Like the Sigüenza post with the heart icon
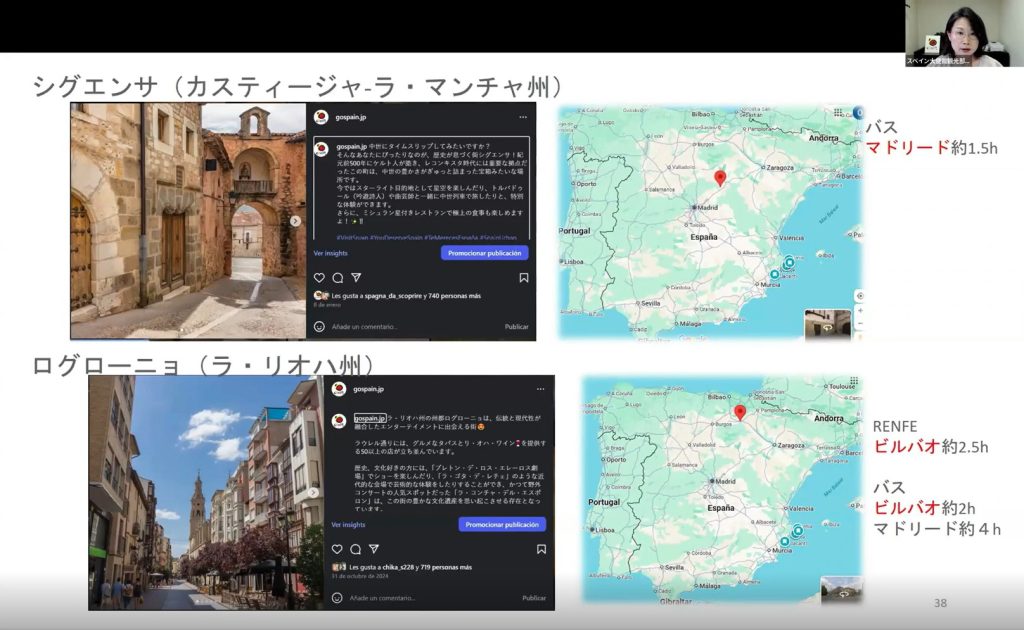Screen dimensions: 1024x630 point(319,278)
